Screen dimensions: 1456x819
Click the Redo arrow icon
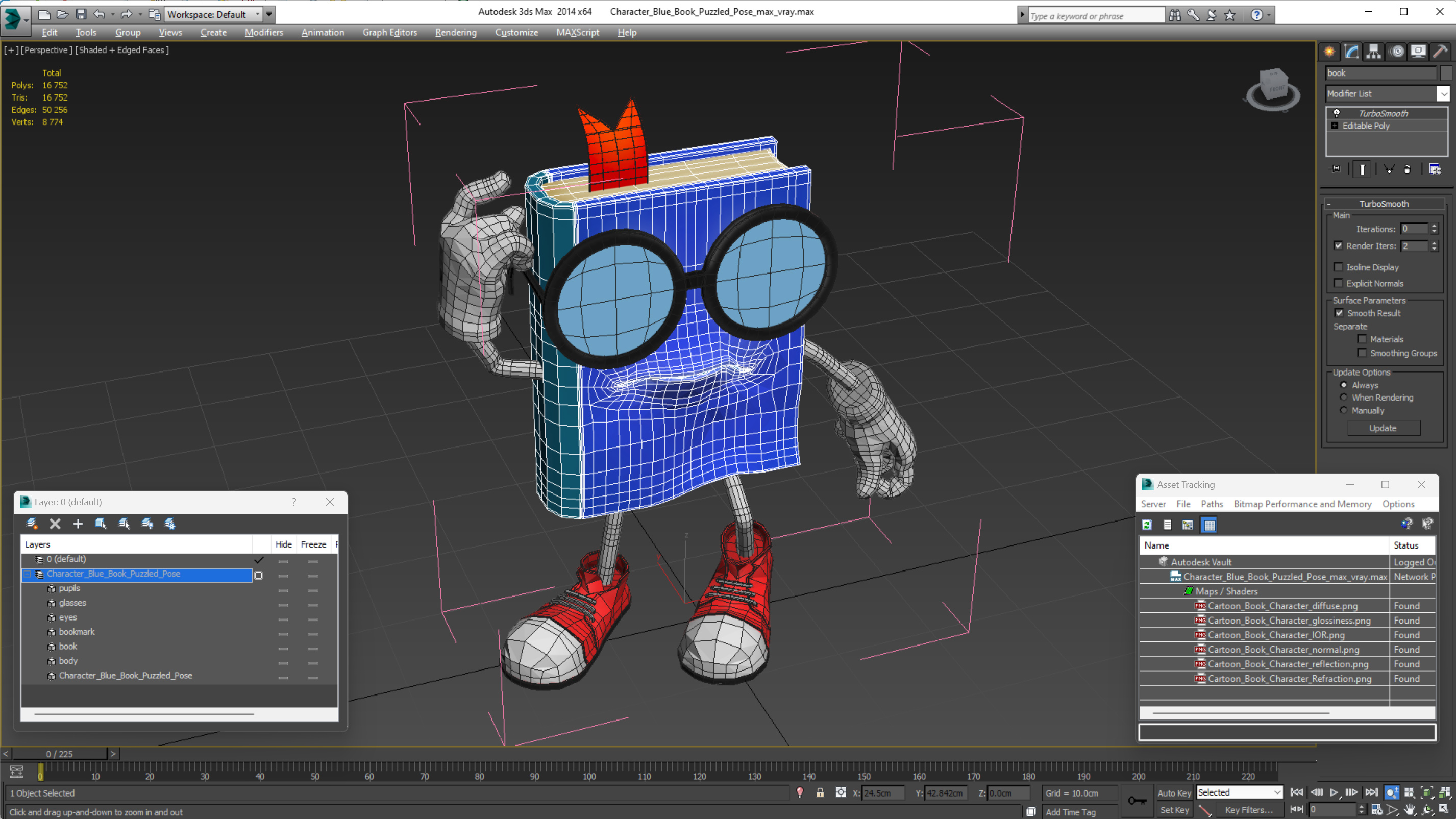click(x=126, y=14)
